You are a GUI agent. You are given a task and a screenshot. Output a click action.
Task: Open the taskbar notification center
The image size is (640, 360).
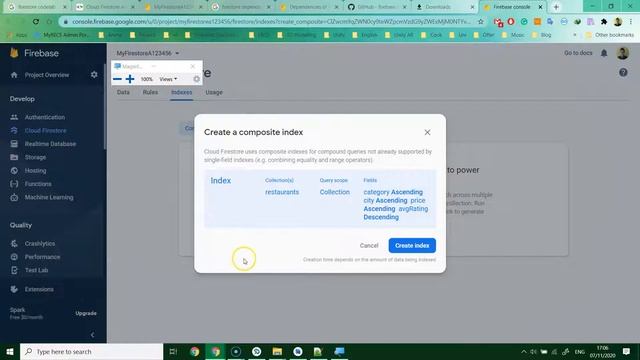(x=626, y=351)
